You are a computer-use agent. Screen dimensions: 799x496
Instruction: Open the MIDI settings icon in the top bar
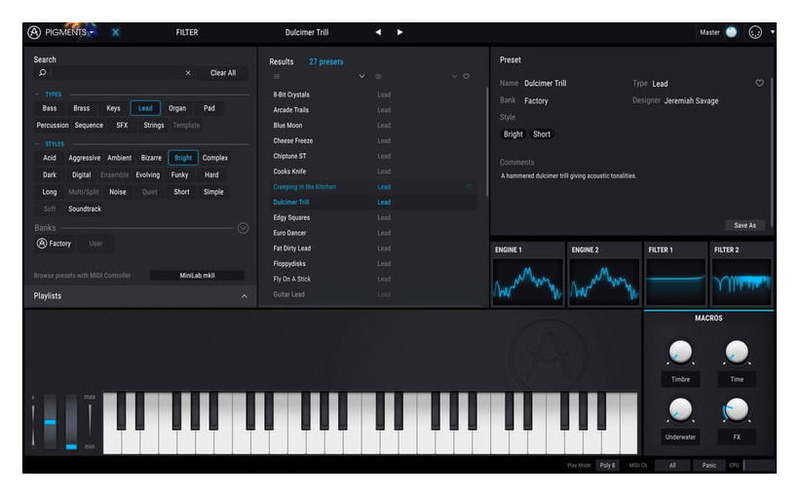point(755,32)
